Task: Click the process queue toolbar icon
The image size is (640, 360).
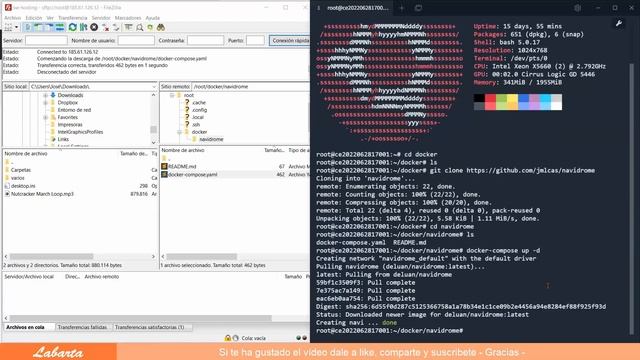Action: [84, 27]
